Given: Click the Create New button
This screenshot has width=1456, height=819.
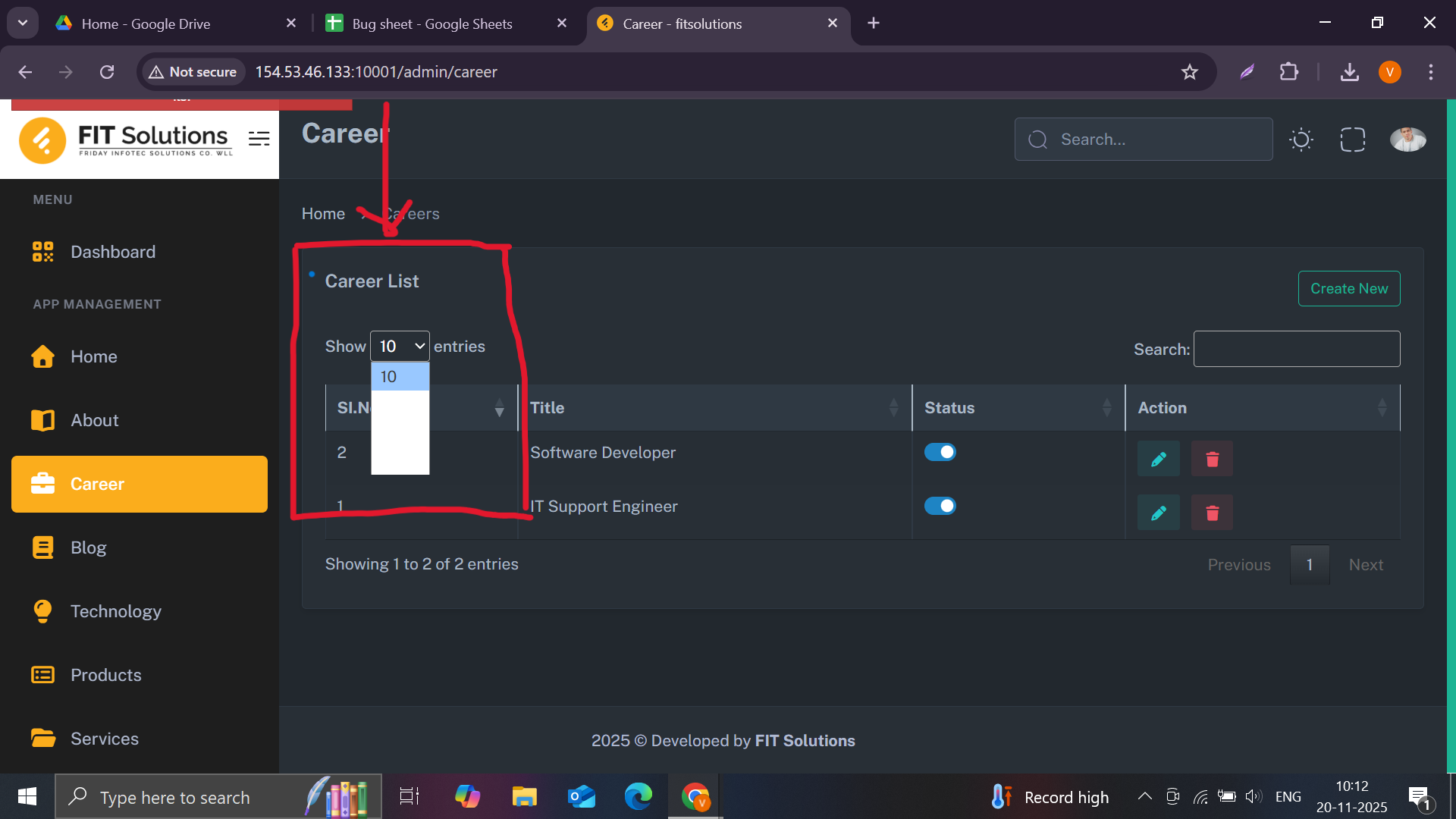Looking at the screenshot, I should pyautogui.click(x=1348, y=289).
